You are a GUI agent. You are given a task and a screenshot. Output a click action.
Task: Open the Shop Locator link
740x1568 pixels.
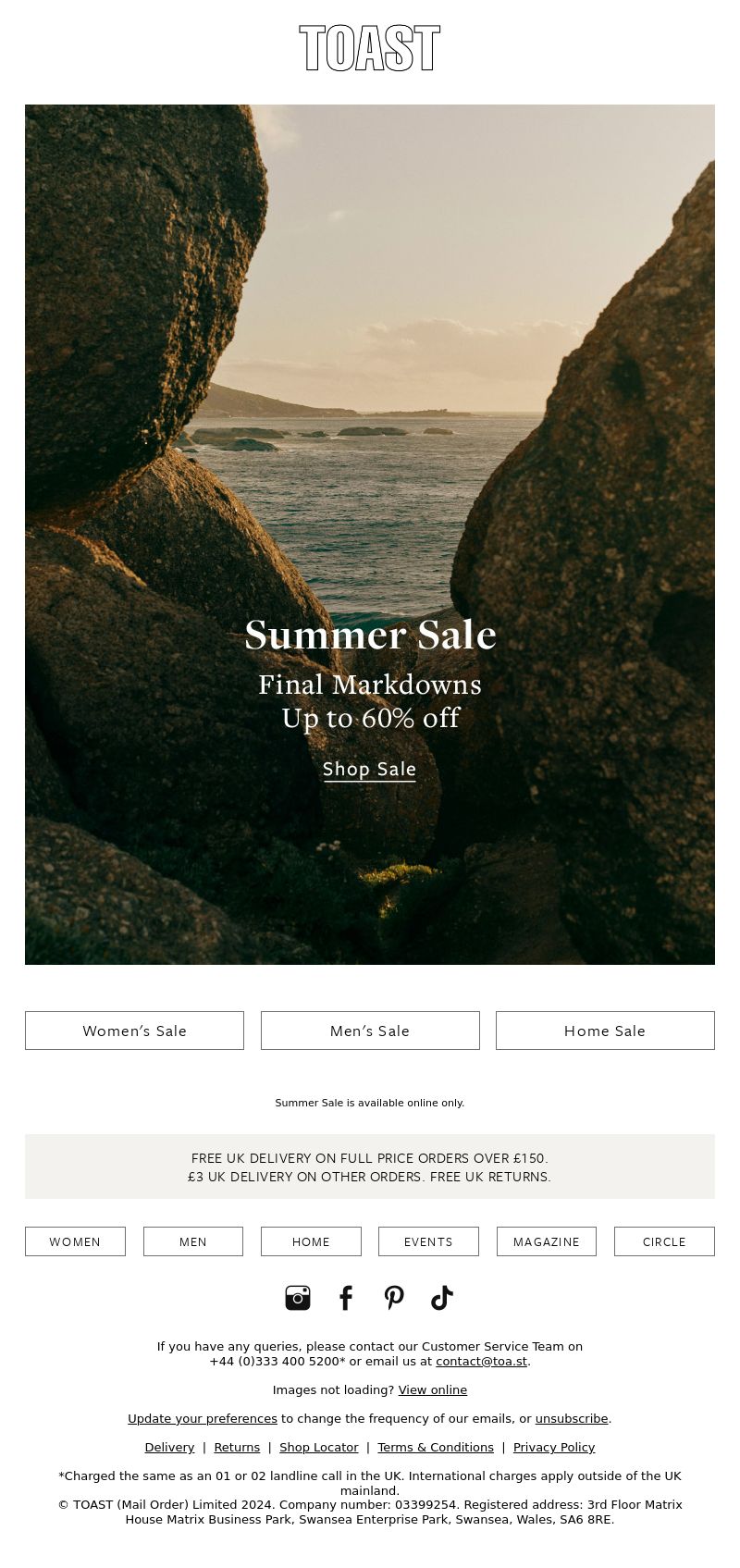(x=319, y=1447)
